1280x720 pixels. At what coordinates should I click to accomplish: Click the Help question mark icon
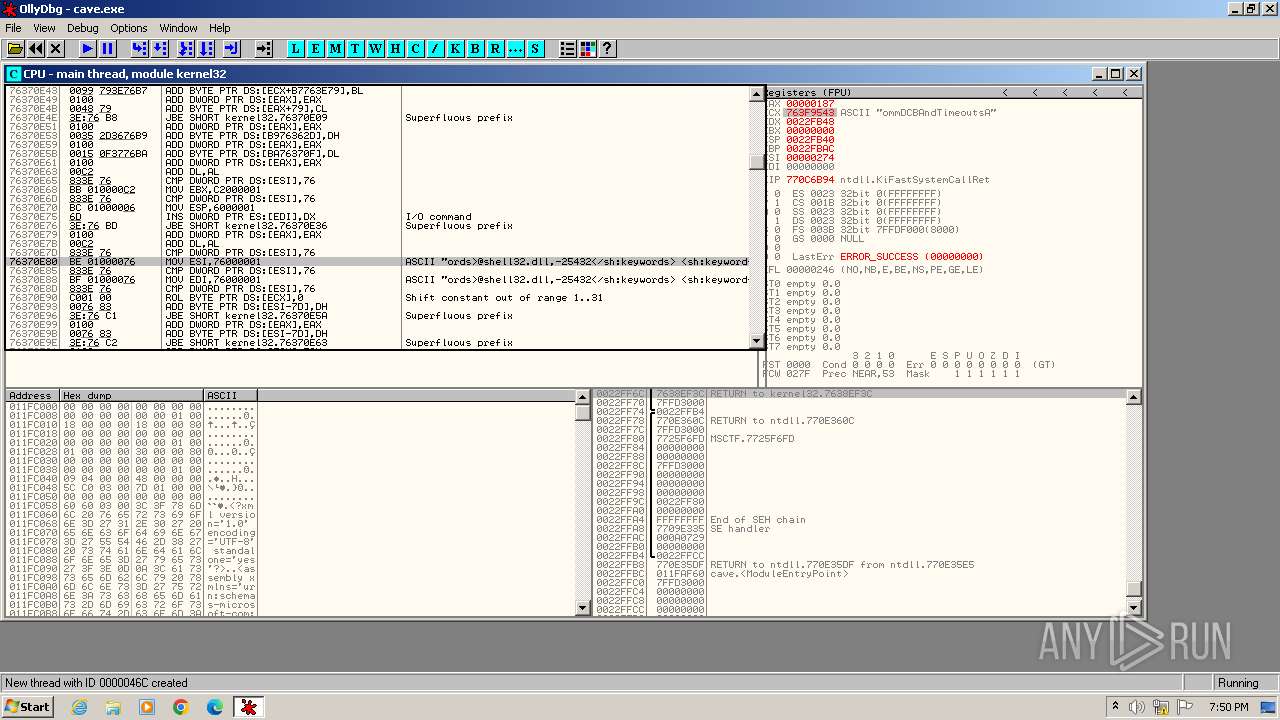pyautogui.click(x=607, y=48)
